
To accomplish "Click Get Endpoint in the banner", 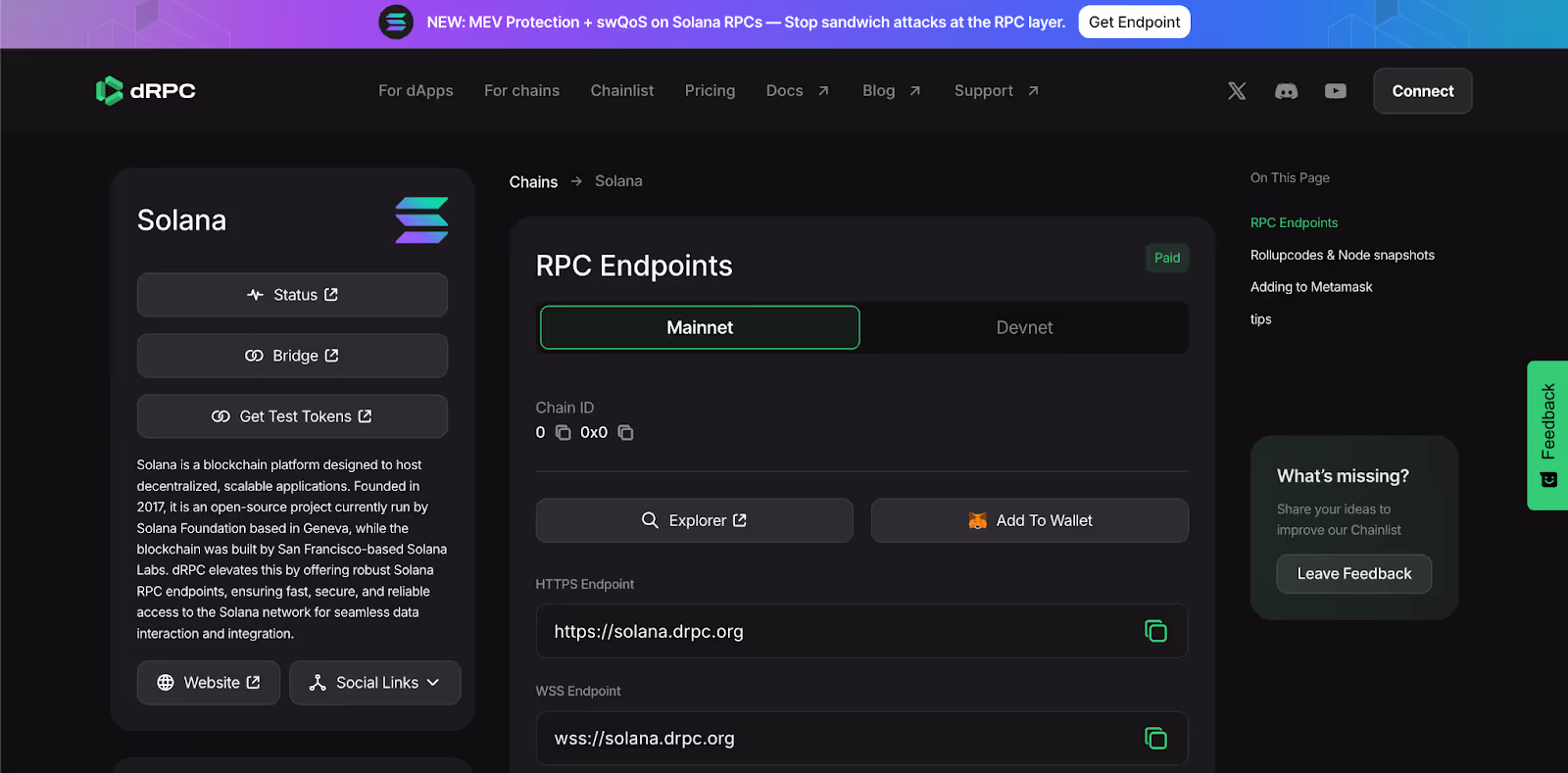I will [1134, 22].
